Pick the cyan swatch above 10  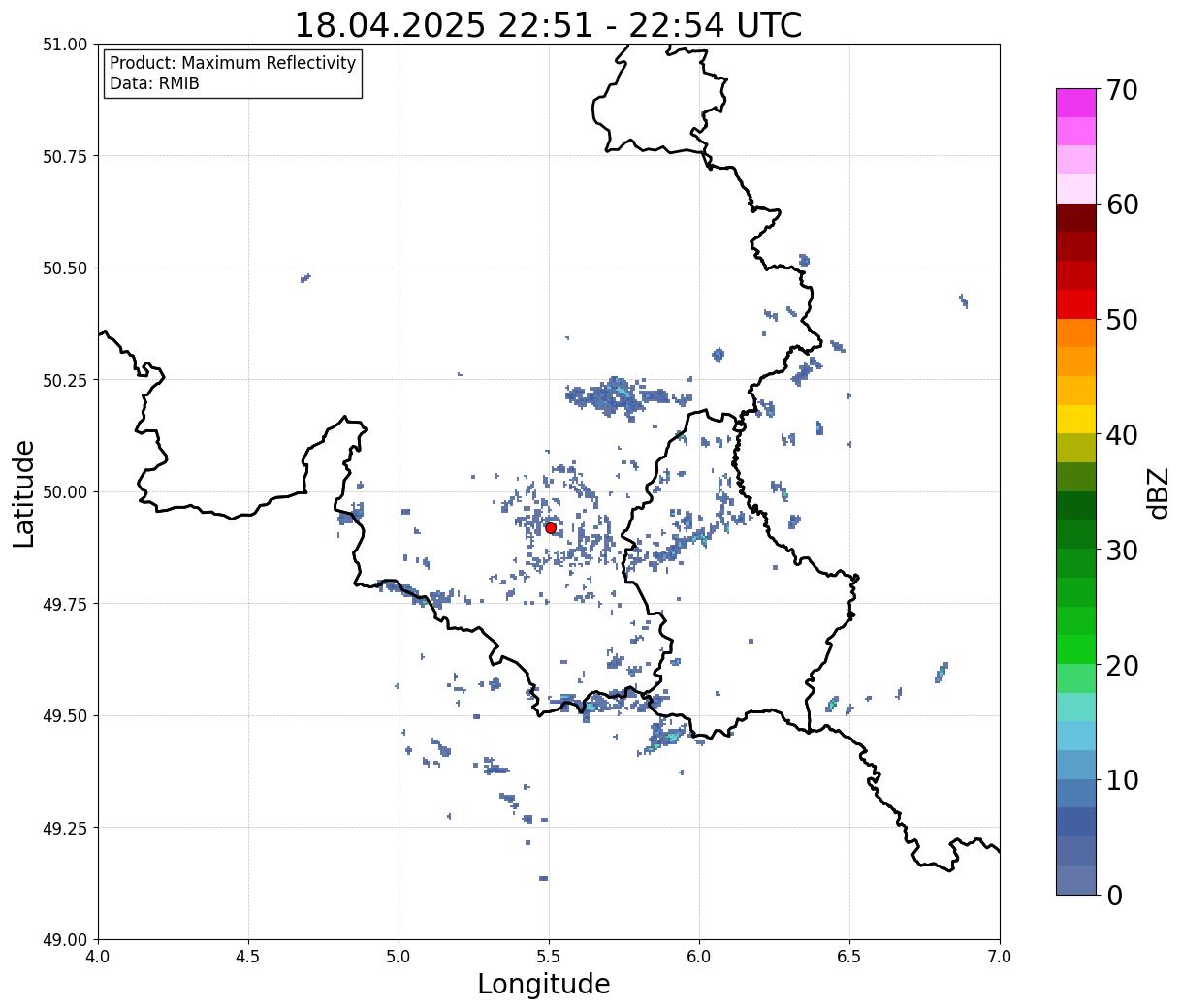[x=1076, y=736]
